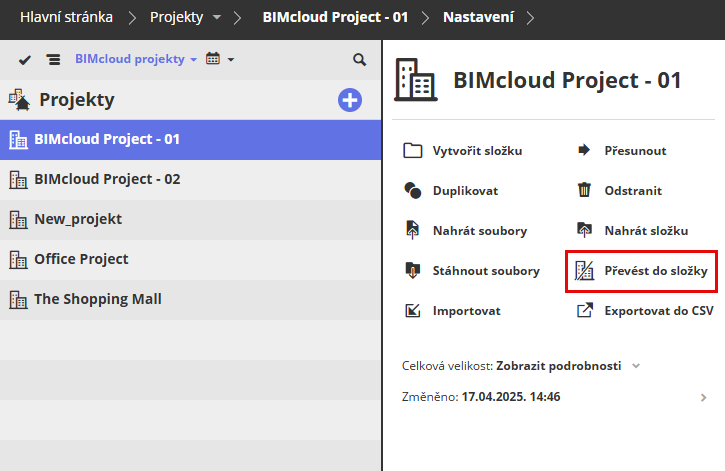Click Duplikovat action

pos(465,191)
